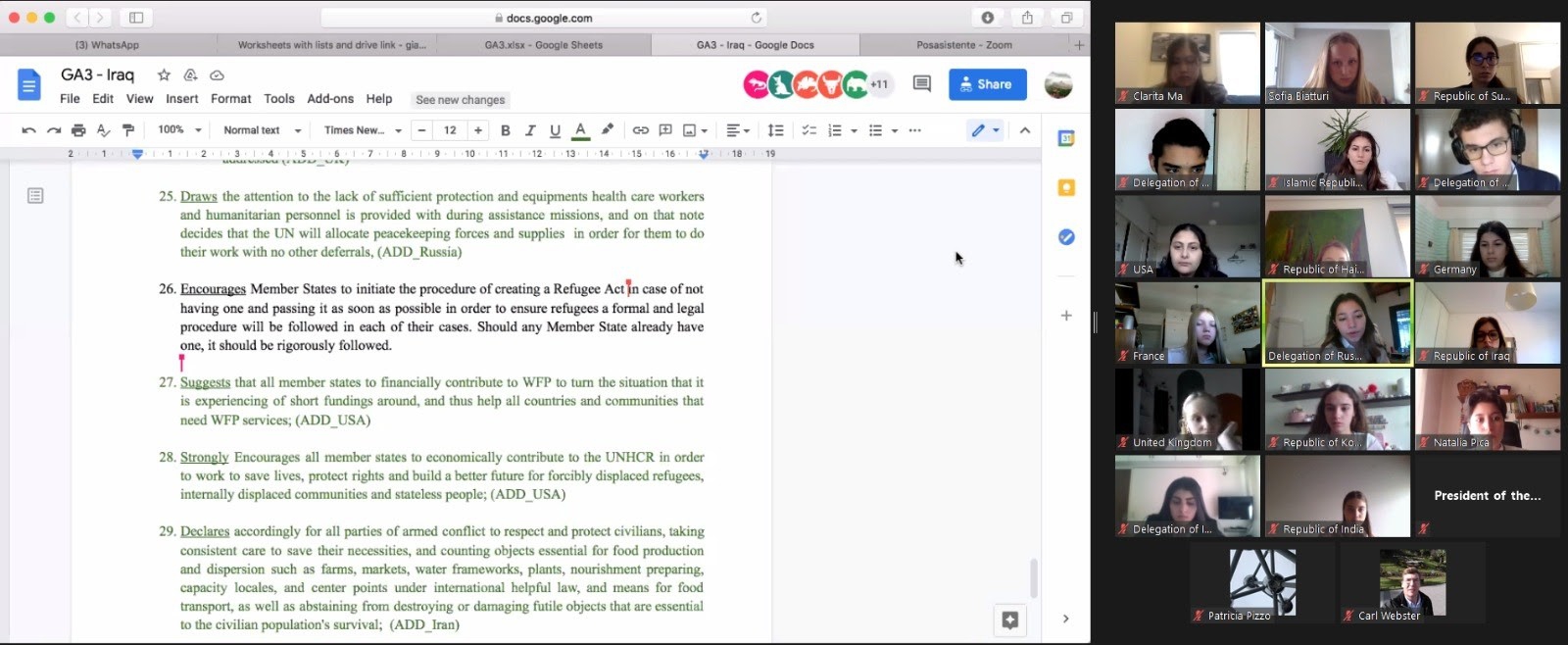The image size is (1568, 645).
Task: Open comment history icon
Action: (x=921, y=84)
